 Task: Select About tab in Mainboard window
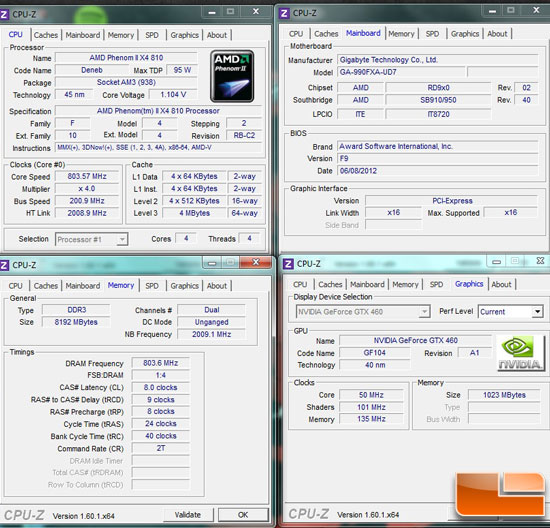click(x=497, y=34)
